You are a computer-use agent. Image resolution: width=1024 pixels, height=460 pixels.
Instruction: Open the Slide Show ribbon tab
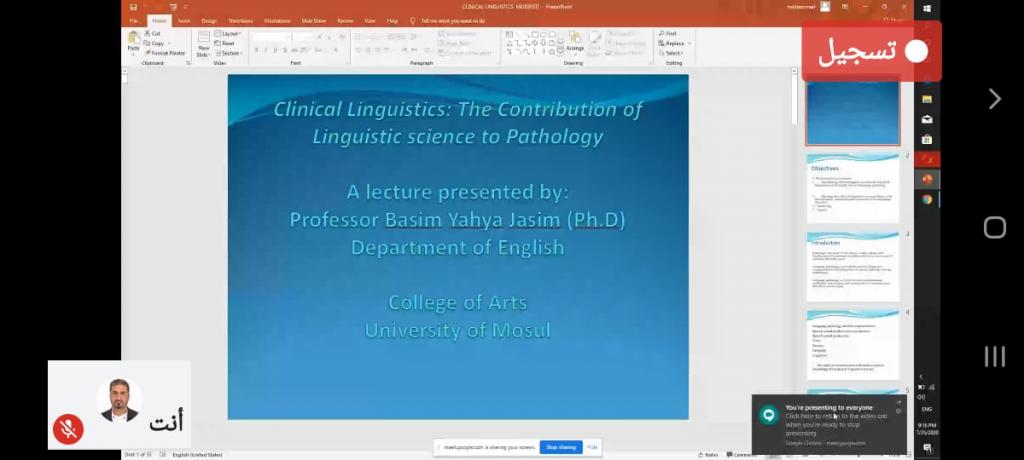pyautogui.click(x=313, y=20)
